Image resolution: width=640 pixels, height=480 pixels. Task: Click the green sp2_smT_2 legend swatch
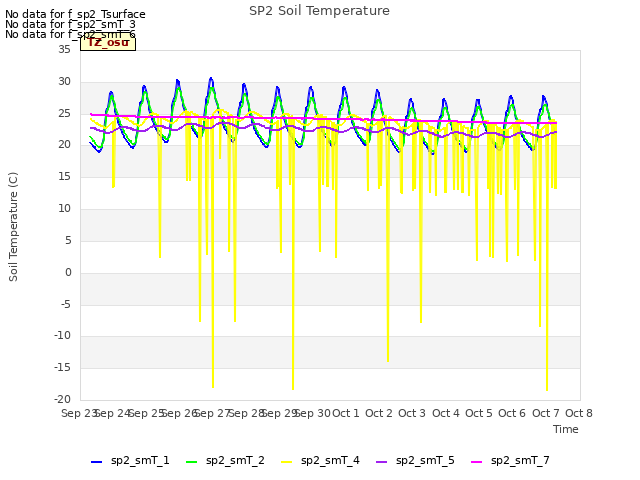click(x=191, y=462)
